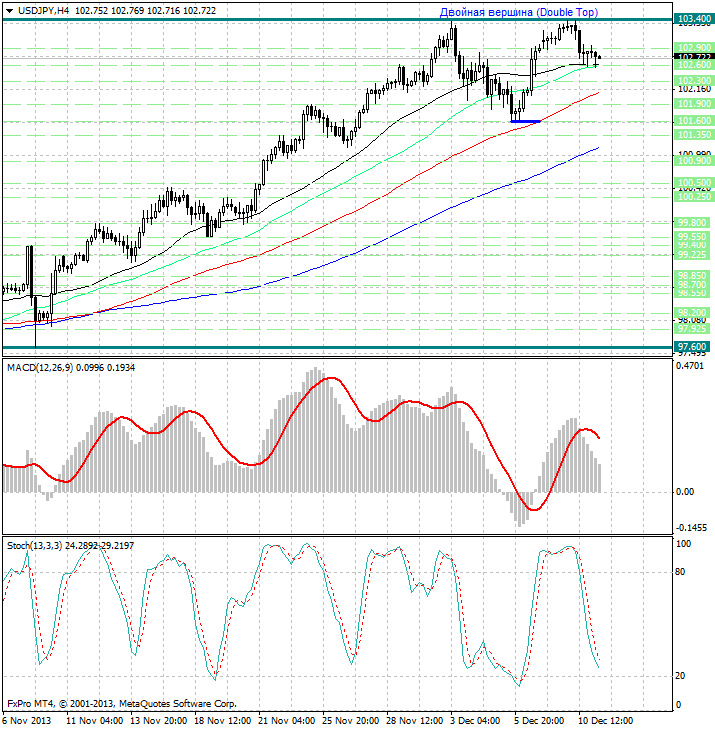Select the 102.600 price level label

tap(693, 65)
